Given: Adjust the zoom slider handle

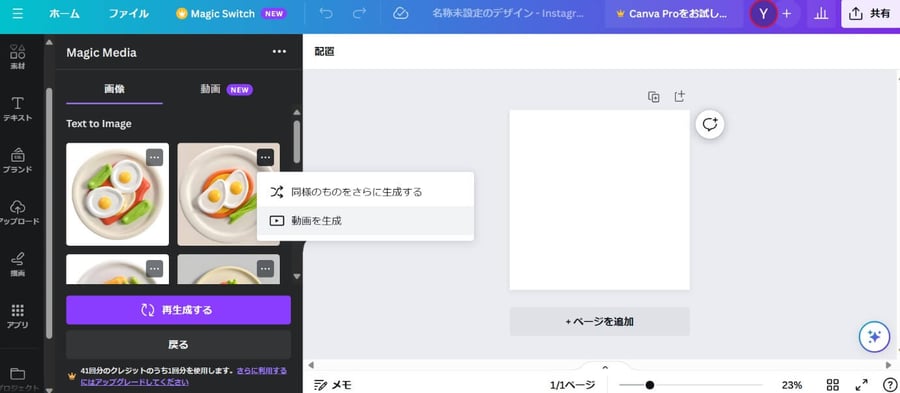Looking at the screenshot, I should (649, 384).
